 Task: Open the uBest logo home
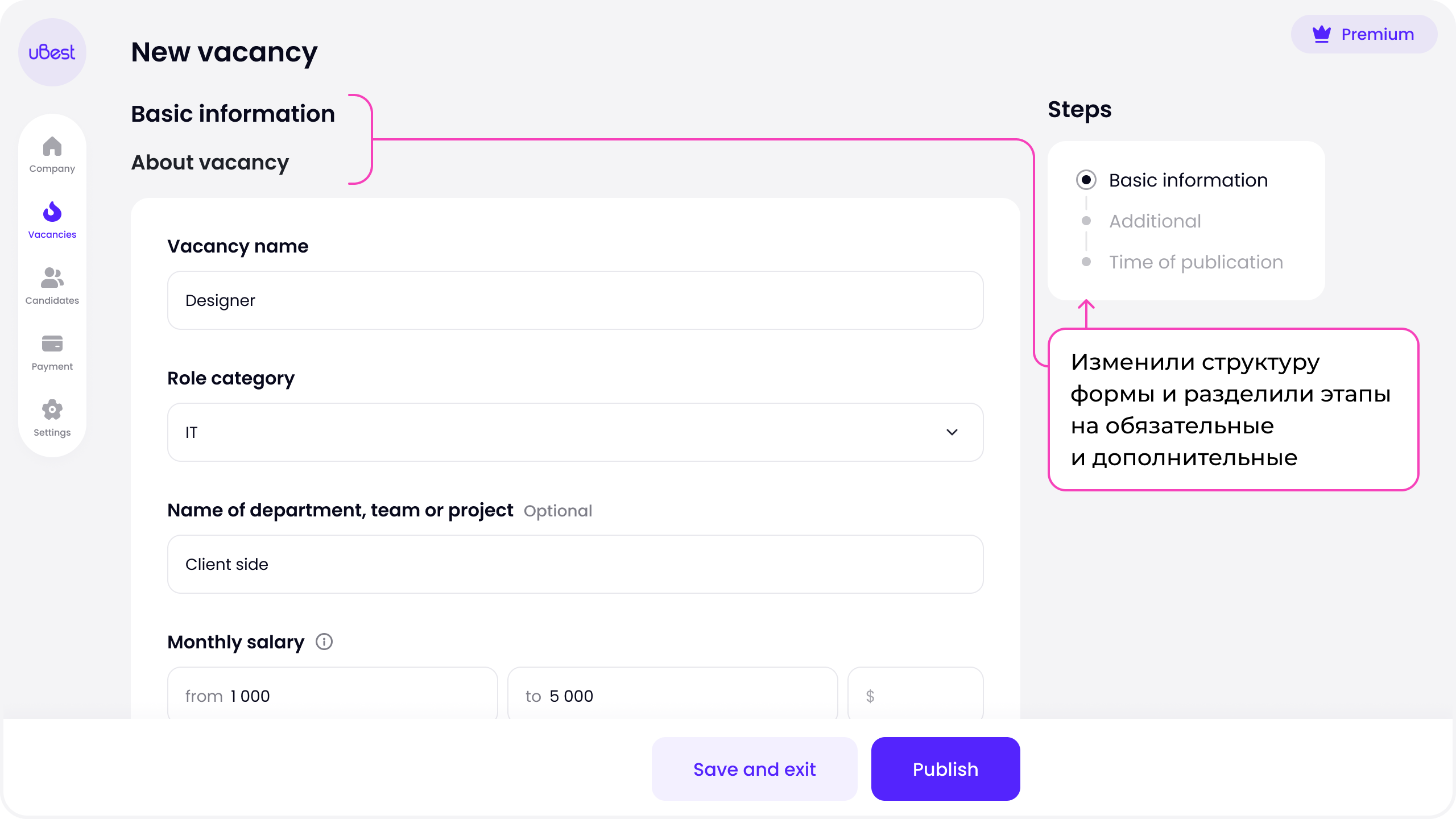(52, 52)
